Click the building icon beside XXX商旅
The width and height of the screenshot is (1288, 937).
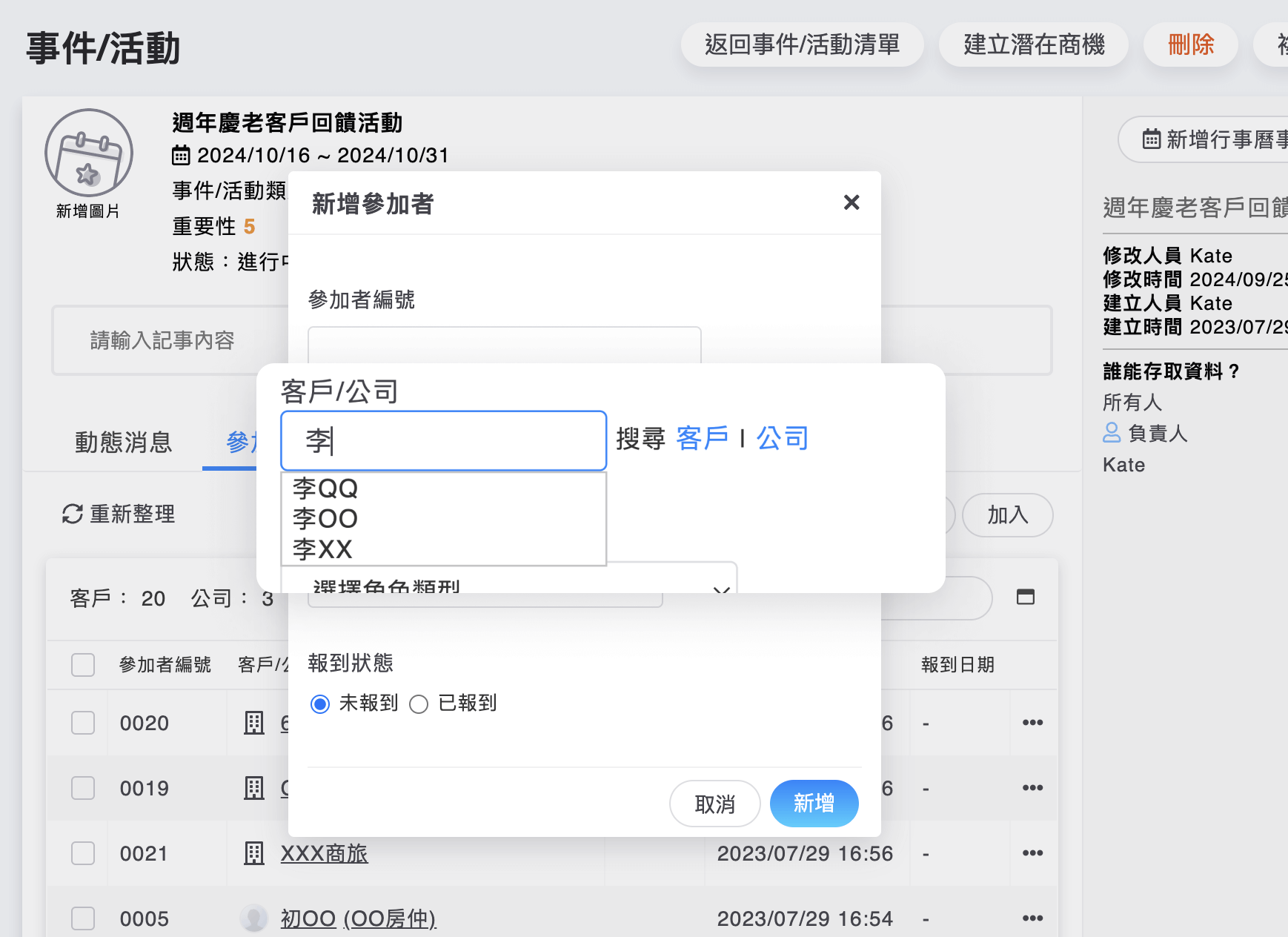pos(253,853)
